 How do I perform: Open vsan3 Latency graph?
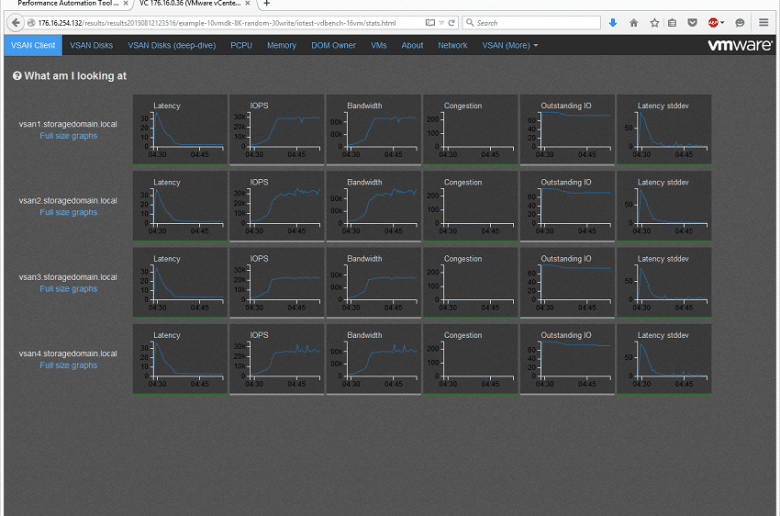(180, 283)
